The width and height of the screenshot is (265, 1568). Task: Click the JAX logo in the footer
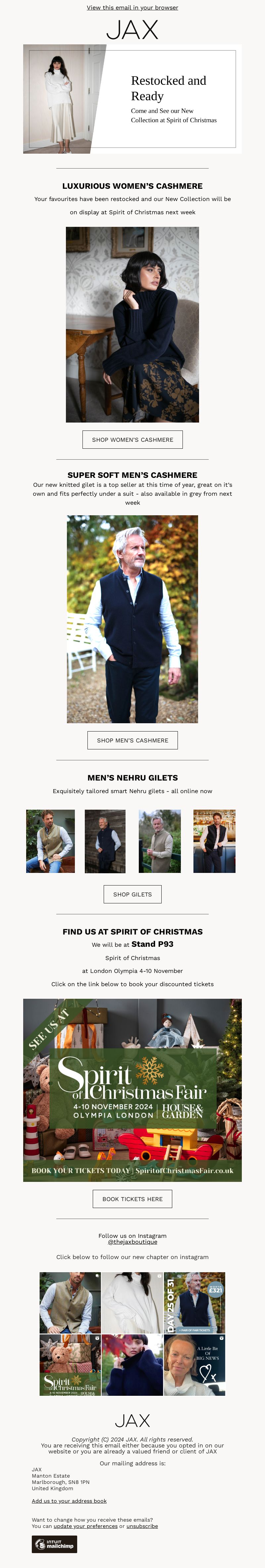(x=132, y=1420)
